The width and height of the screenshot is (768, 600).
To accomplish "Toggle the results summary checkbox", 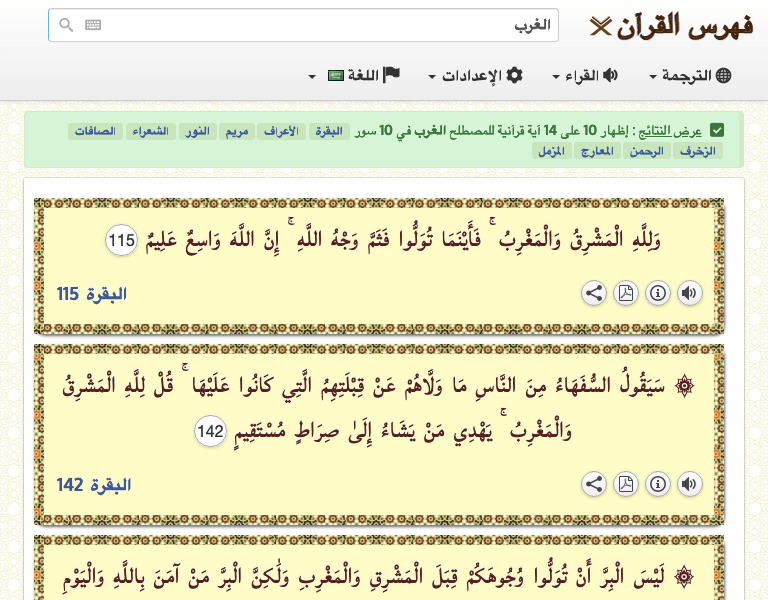I will pyautogui.click(x=717, y=131).
